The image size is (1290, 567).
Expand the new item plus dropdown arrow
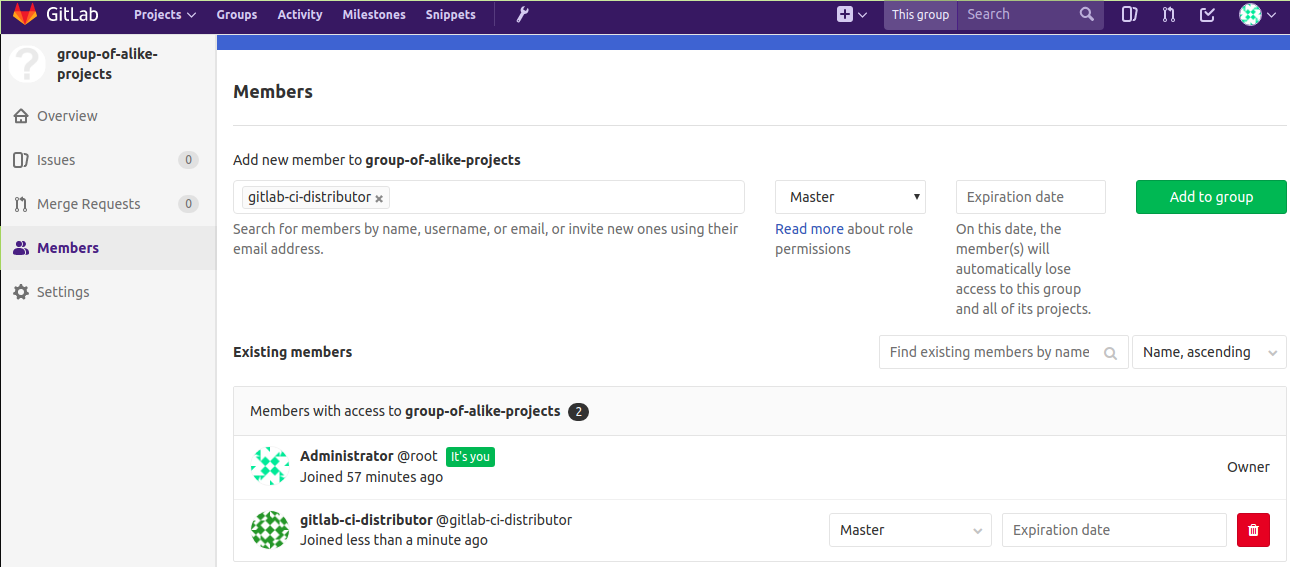pyautogui.click(x=862, y=15)
